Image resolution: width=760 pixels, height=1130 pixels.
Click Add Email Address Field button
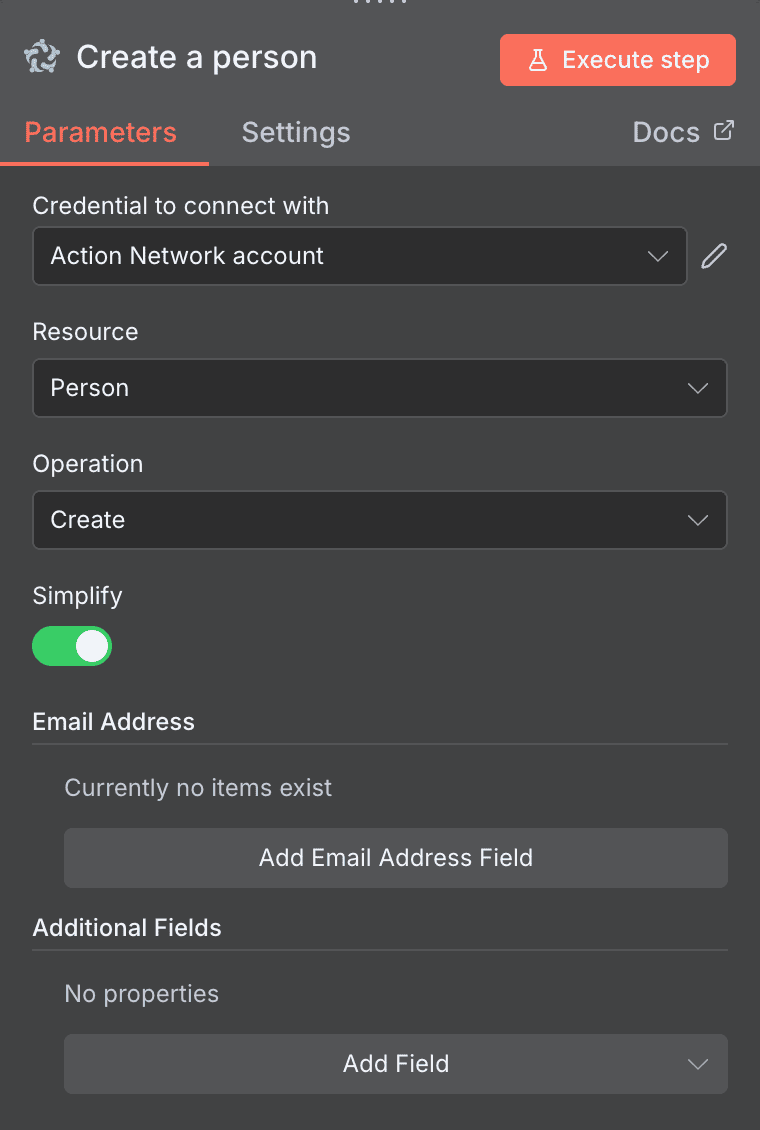click(395, 858)
